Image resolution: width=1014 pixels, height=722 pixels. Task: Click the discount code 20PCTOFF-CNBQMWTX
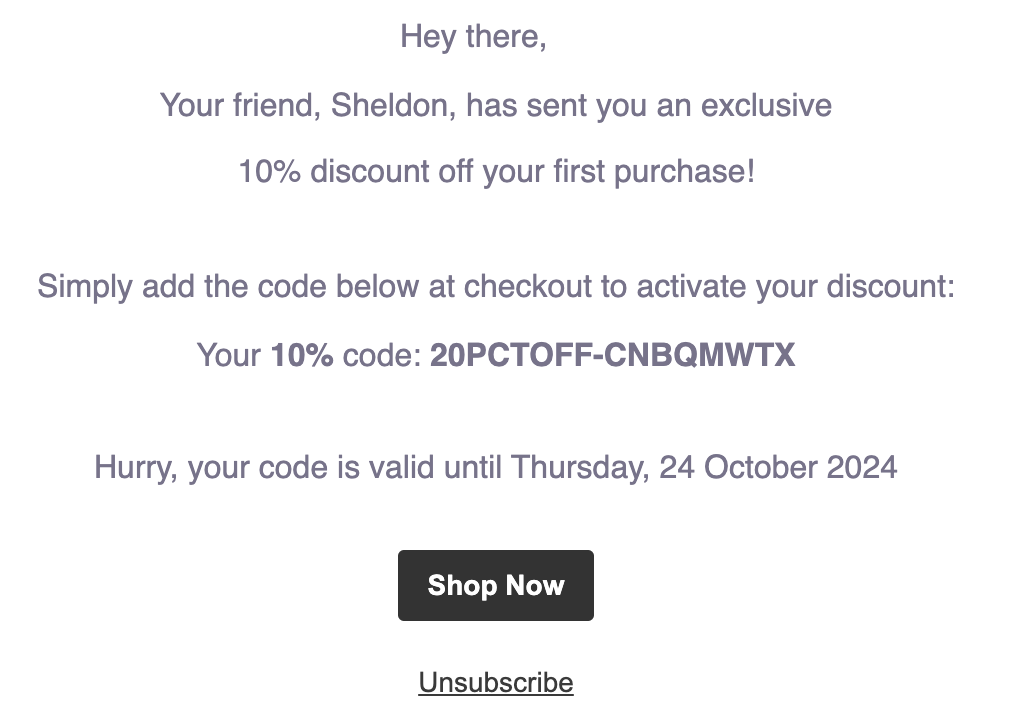612,355
